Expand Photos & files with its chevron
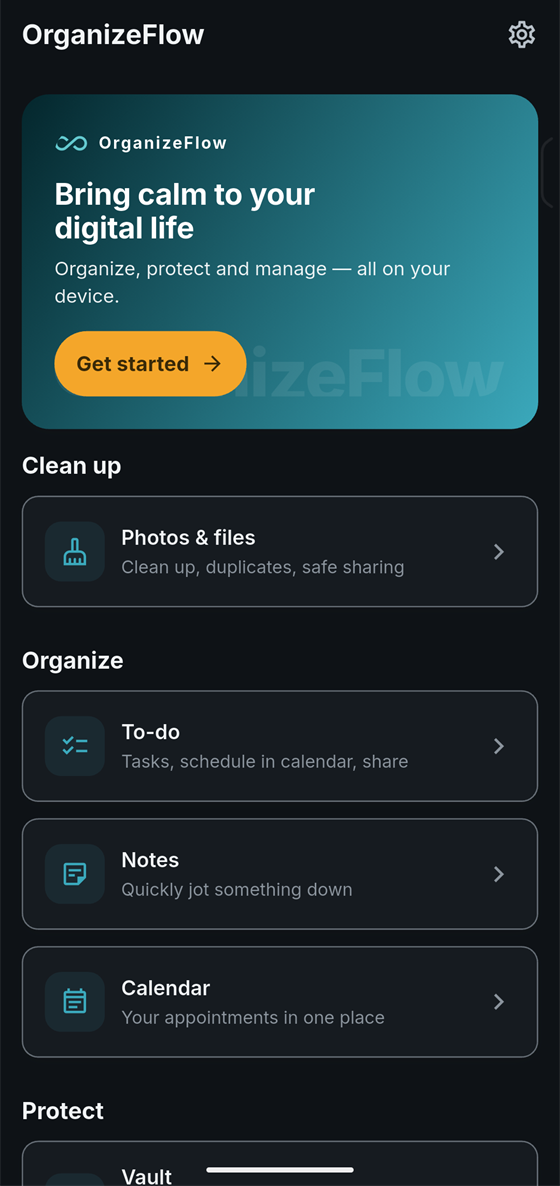Screen dimensions: 560x1186 click(x=499, y=551)
